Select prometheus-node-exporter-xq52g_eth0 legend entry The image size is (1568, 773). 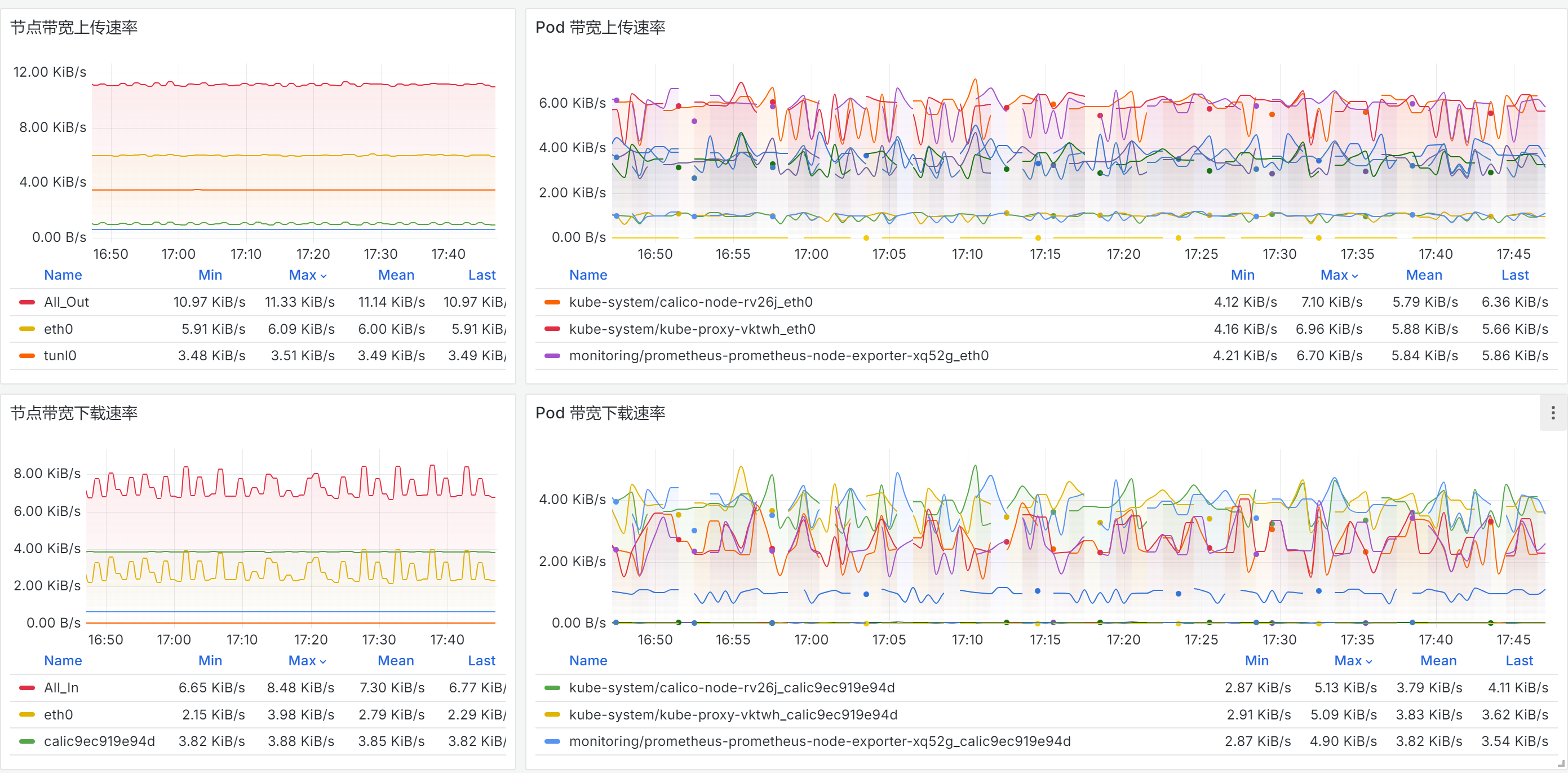coord(778,356)
